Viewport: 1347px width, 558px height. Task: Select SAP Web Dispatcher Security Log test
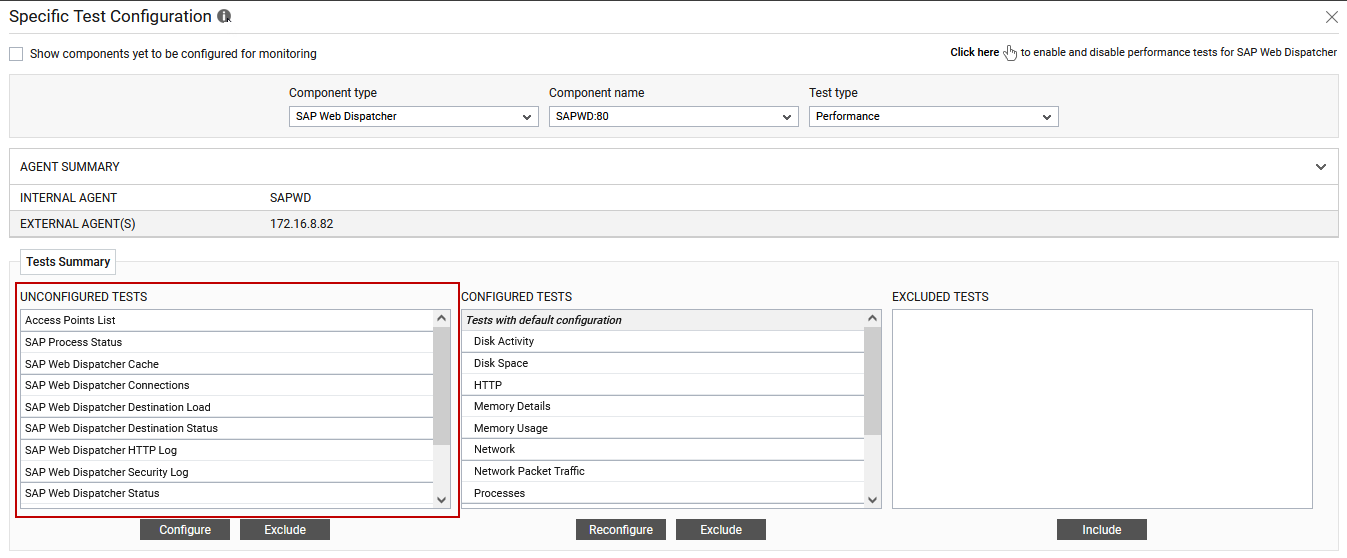point(226,472)
